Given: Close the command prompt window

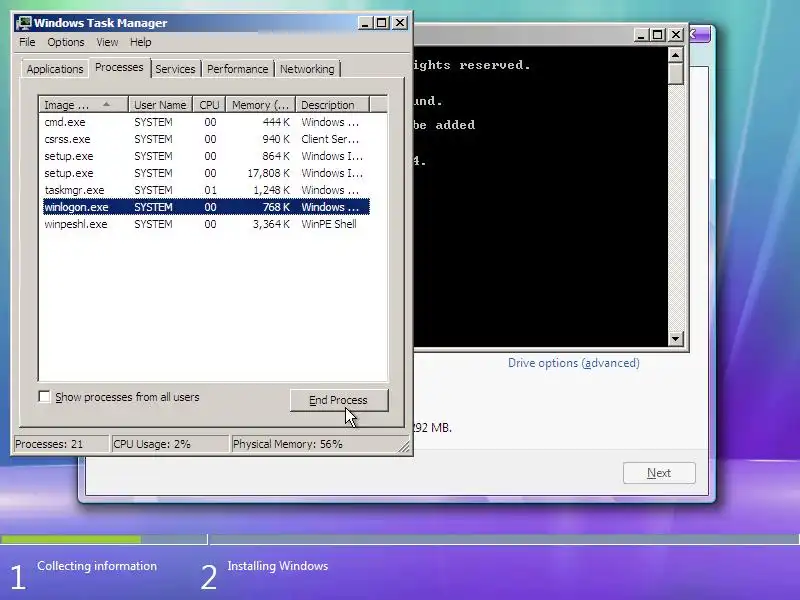Looking at the screenshot, I should tap(676, 35).
